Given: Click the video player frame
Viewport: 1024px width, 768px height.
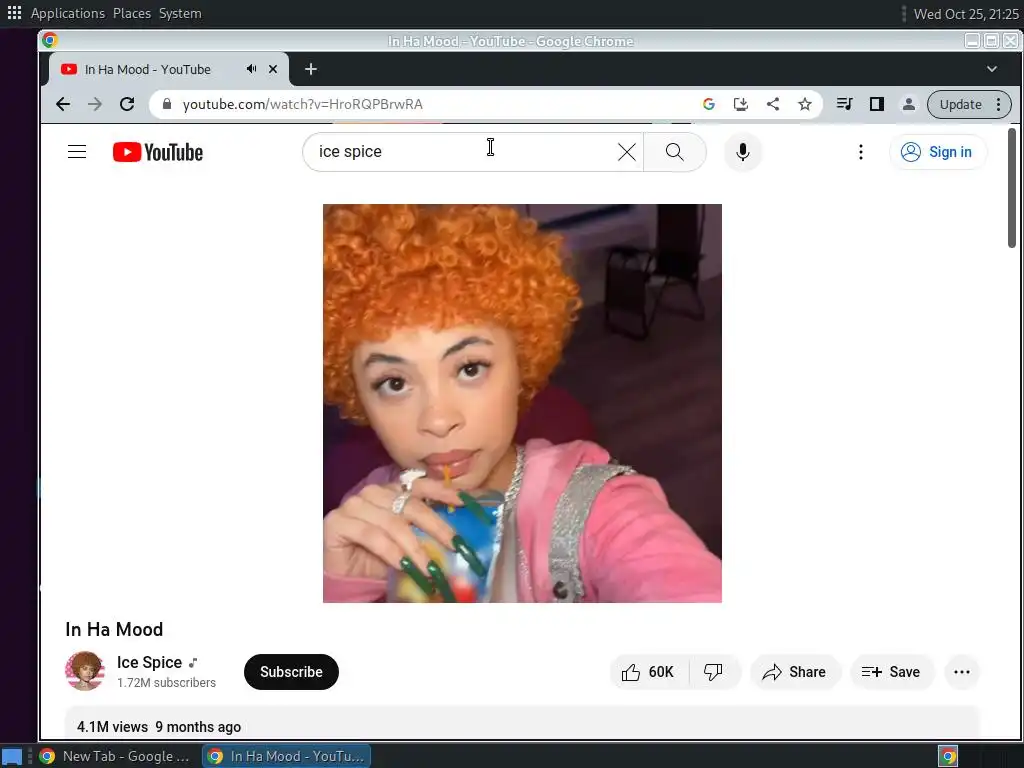Looking at the screenshot, I should pos(522,403).
